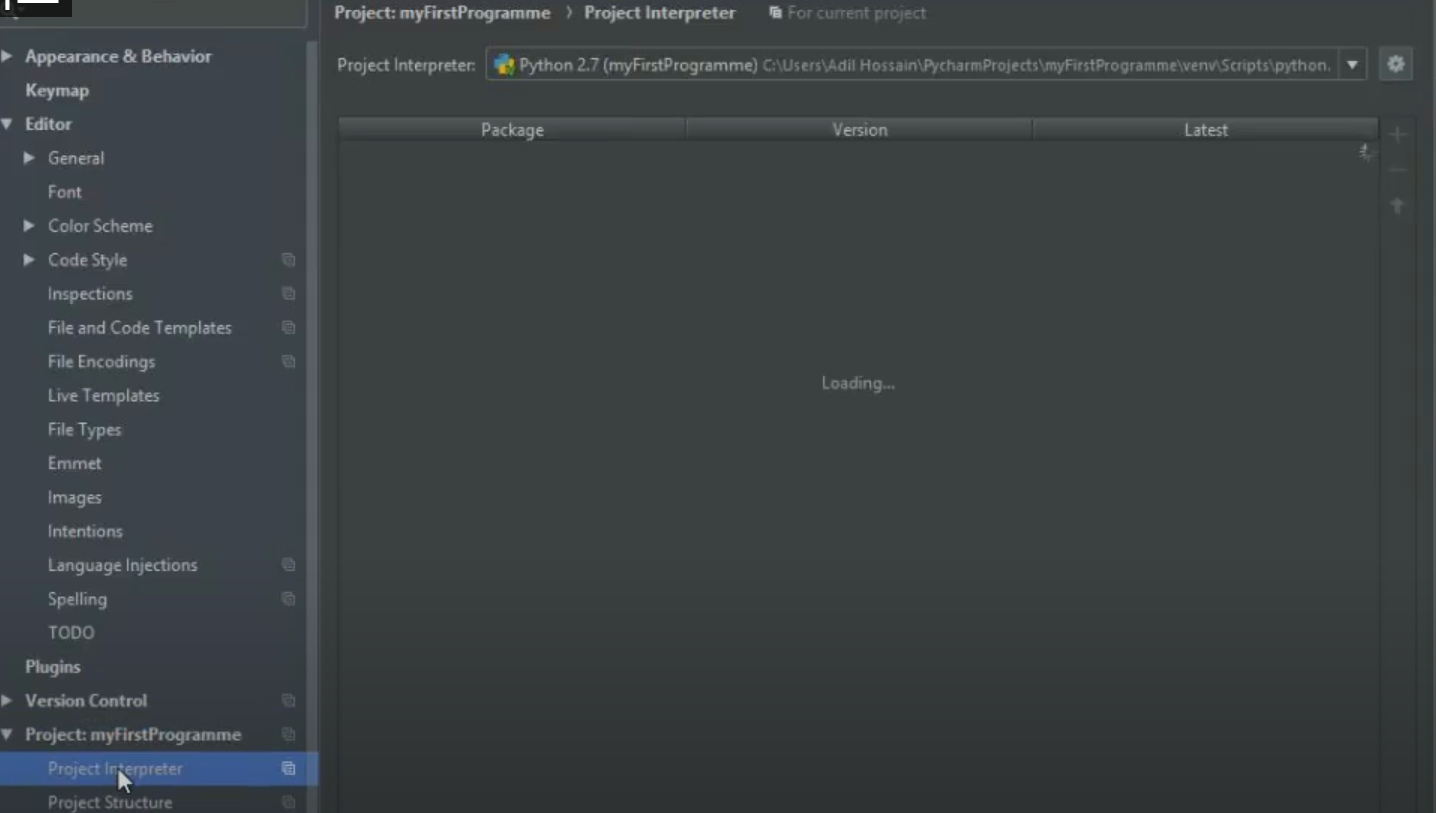
Task: Open the File Types page
Action: (x=85, y=430)
